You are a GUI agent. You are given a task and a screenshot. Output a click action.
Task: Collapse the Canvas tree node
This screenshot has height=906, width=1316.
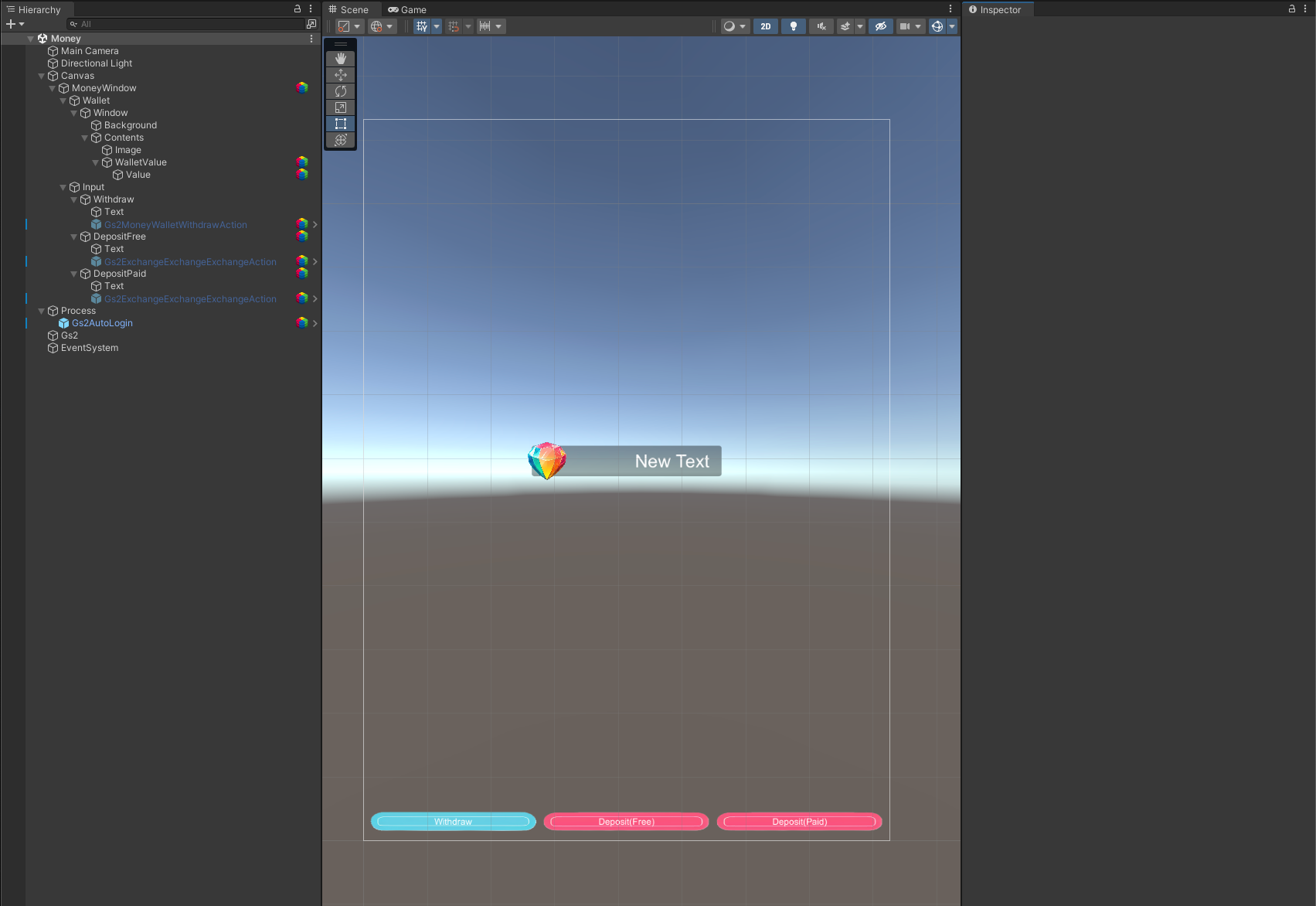coord(41,76)
